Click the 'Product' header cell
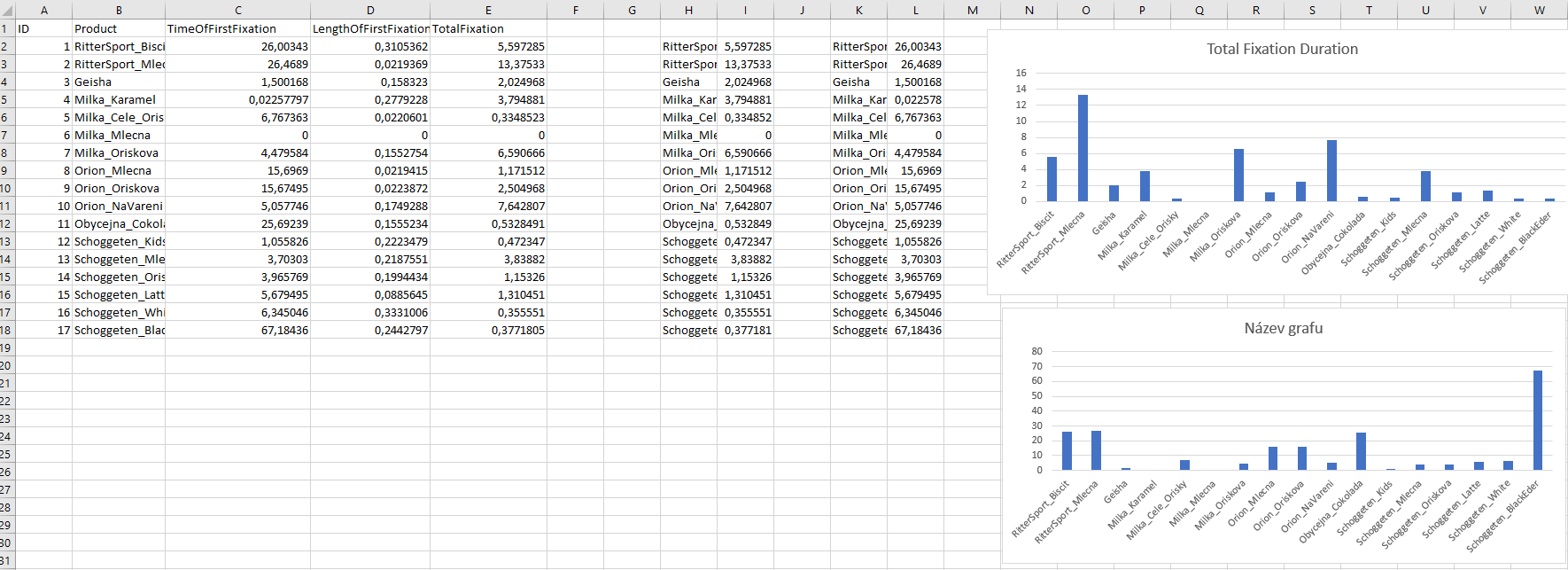The width and height of the screenshot is (1568, 570). click(x=119, y=28)
